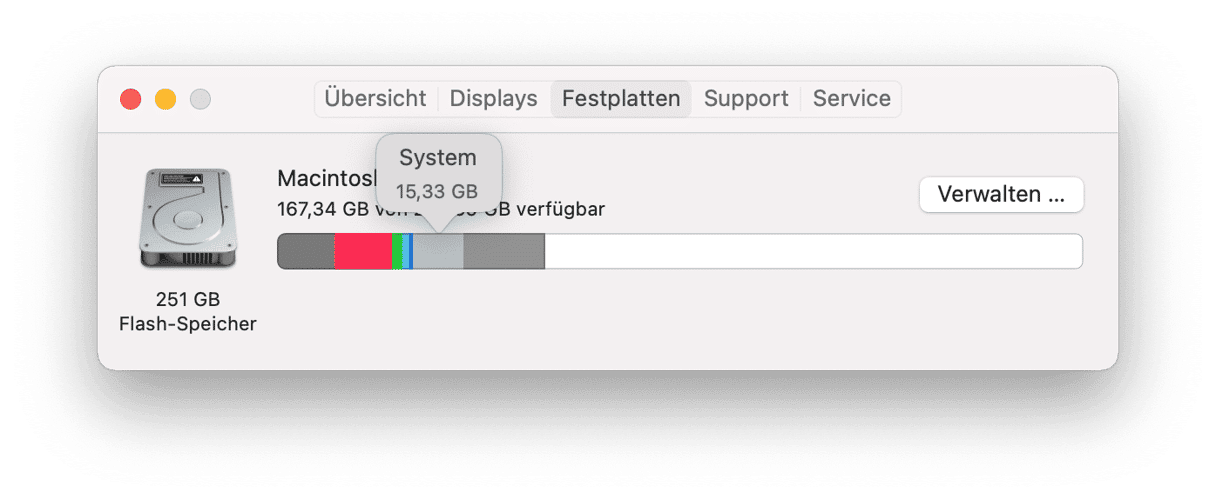Click the light gray System storage segment
The height and width of the screenshot is (499, 1216).
coord(438,251)
